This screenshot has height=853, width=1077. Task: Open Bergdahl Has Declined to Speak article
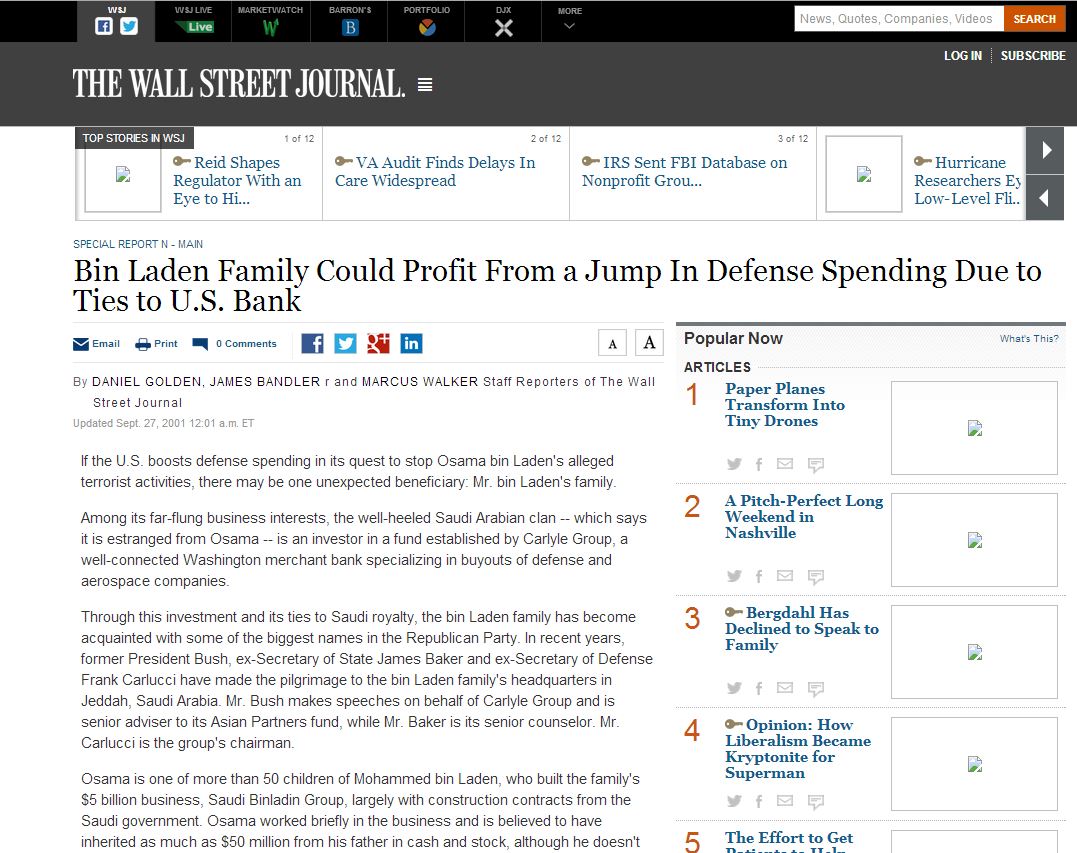pyautogui.click(x=802, y=629)
